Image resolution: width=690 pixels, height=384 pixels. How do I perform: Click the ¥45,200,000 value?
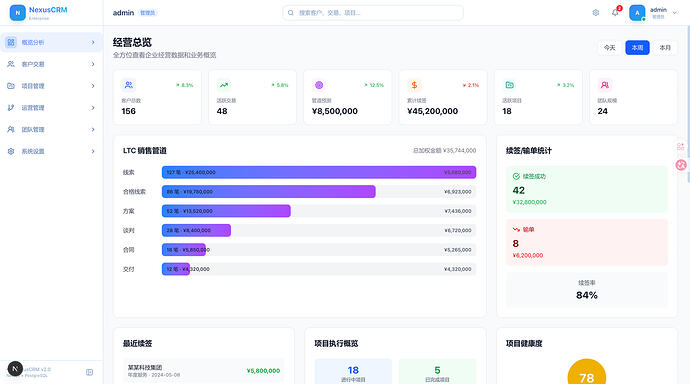[x=433, y=111]
